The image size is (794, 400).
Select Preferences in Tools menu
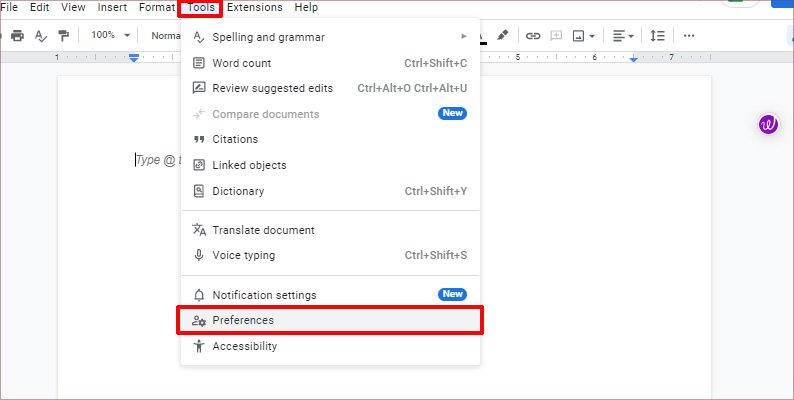330,320
